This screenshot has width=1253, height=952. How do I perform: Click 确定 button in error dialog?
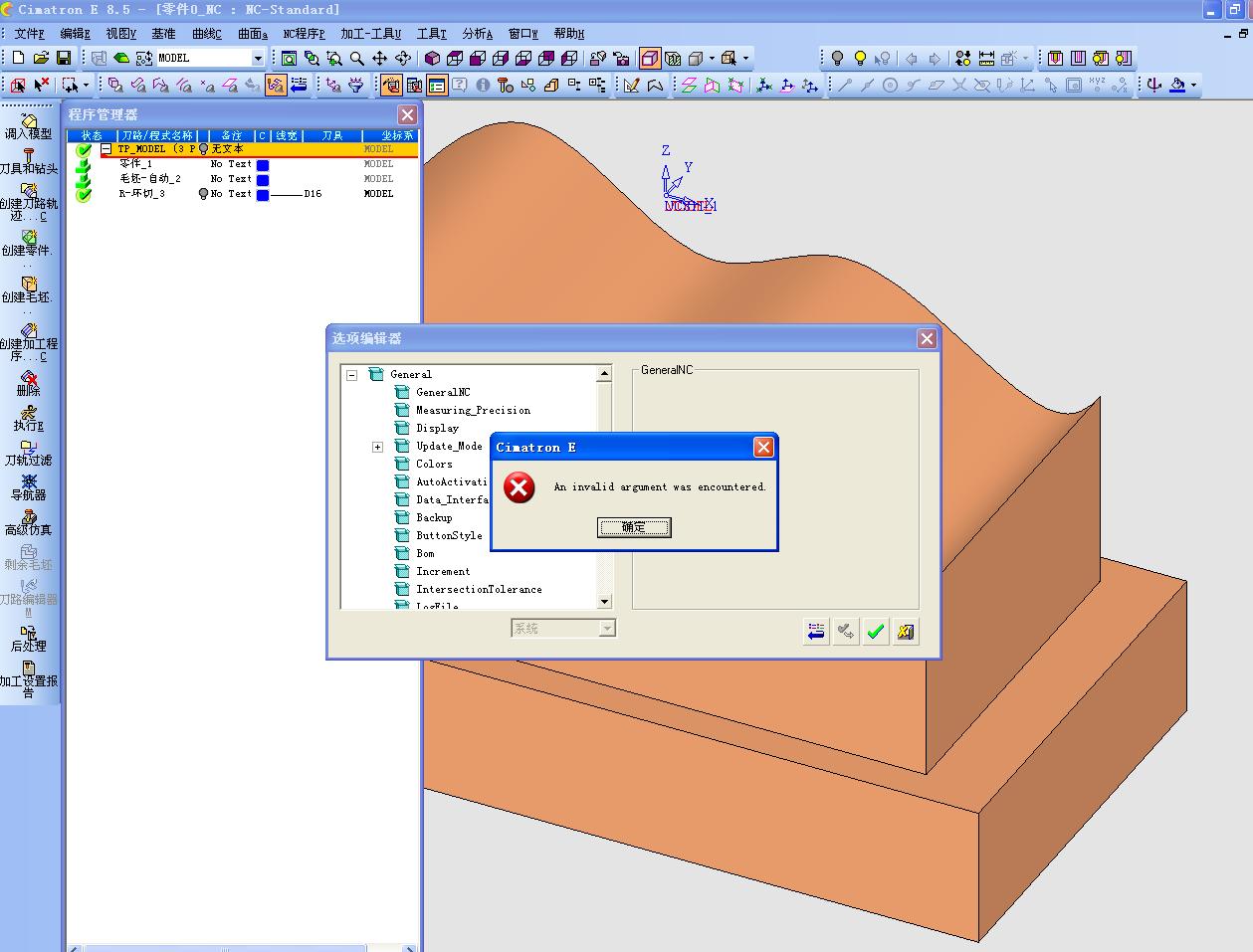634,527
